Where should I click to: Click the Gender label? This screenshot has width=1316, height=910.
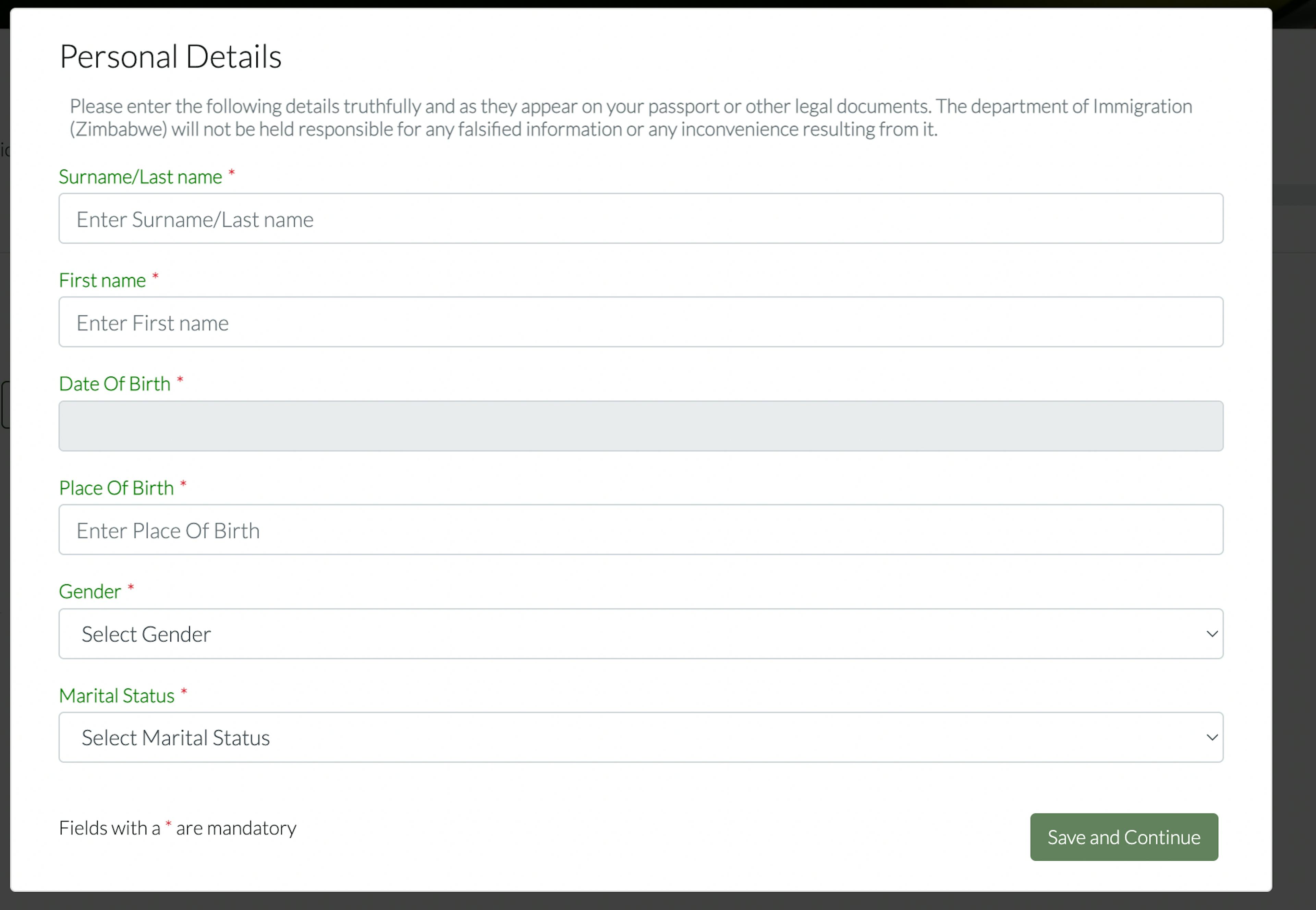[x=90, y=591]
